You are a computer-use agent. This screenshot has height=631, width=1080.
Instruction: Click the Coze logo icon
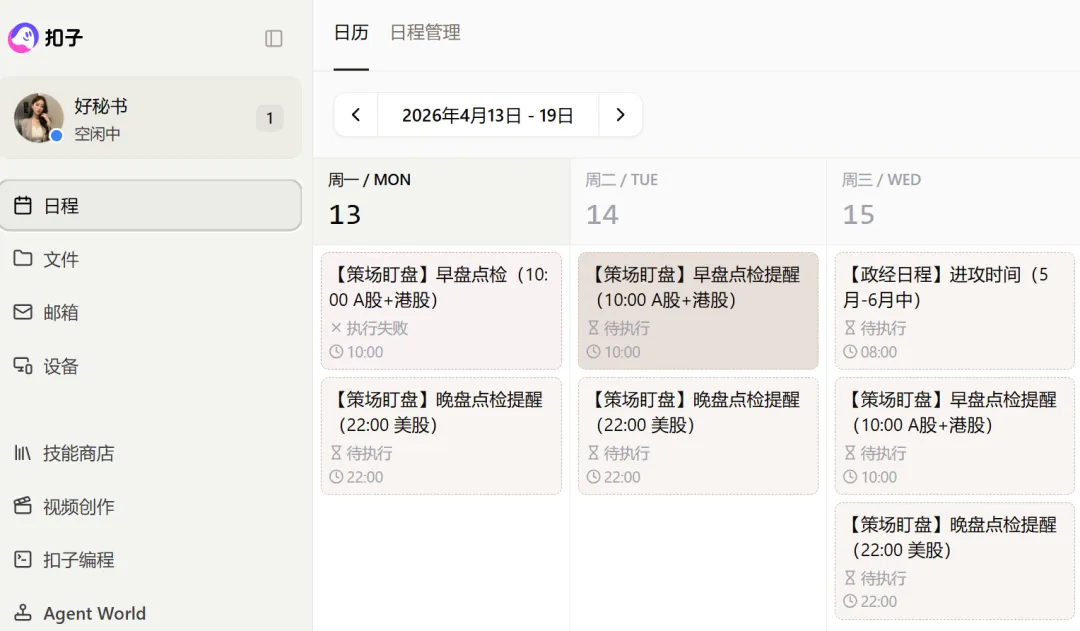pyautogui.click(x=23, y=38)
